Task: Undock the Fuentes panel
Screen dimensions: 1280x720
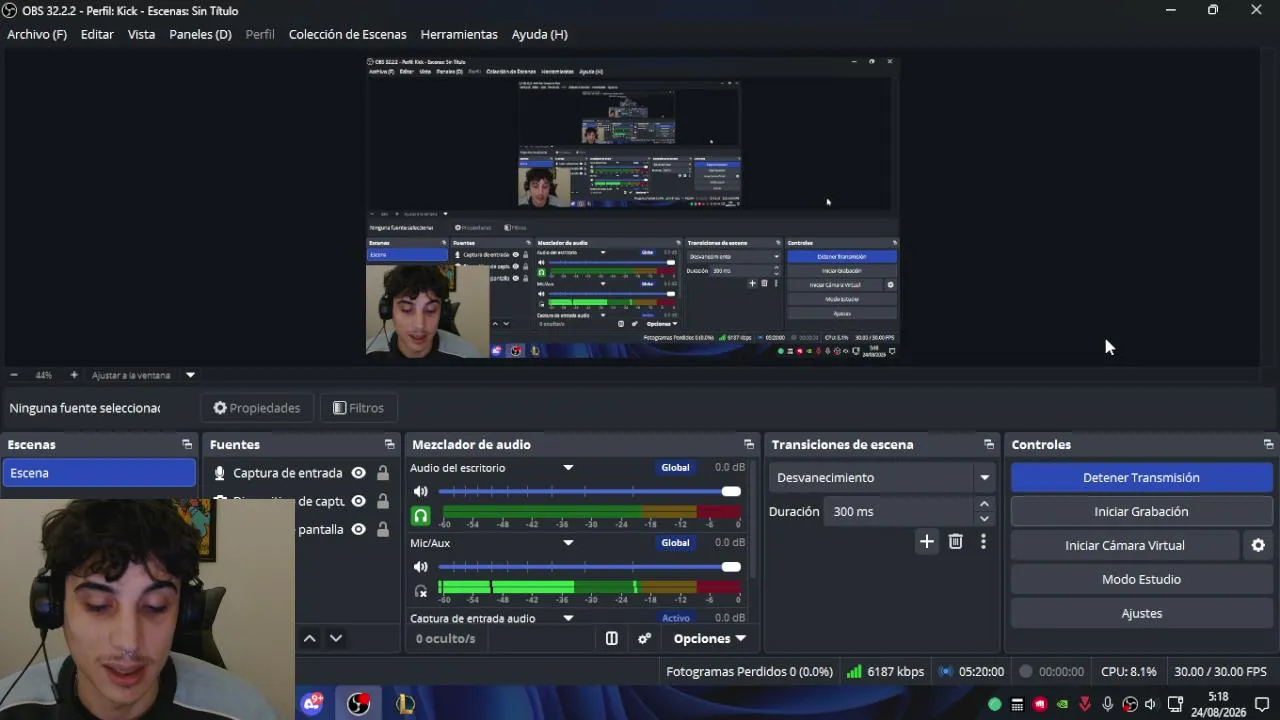Action: pos(390,444)
